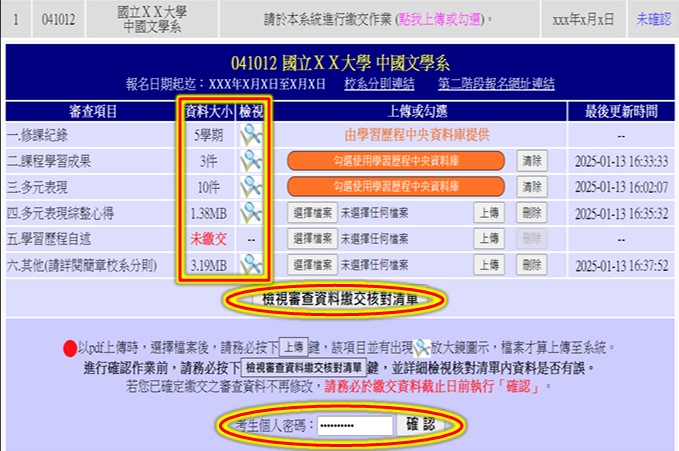Click 選擇檔案 in the 其他 row
This screenshot has height=451, width=679.
311,264
